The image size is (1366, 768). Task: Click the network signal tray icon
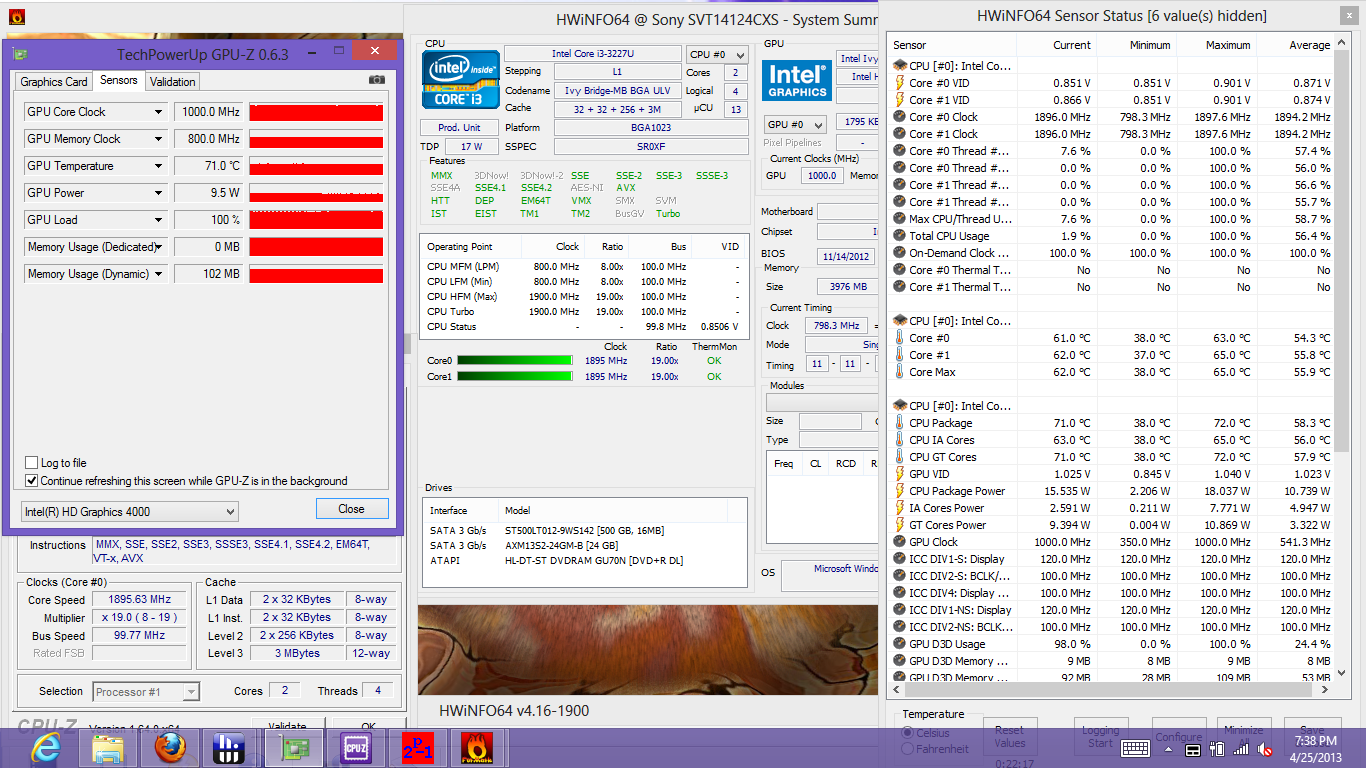1242,748
